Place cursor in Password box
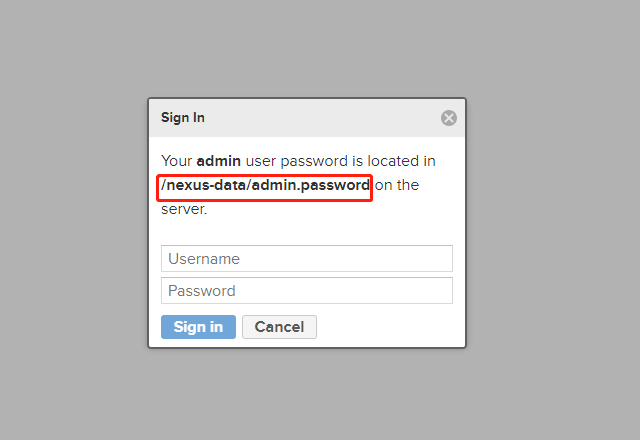640x440 pixels. 306,291
